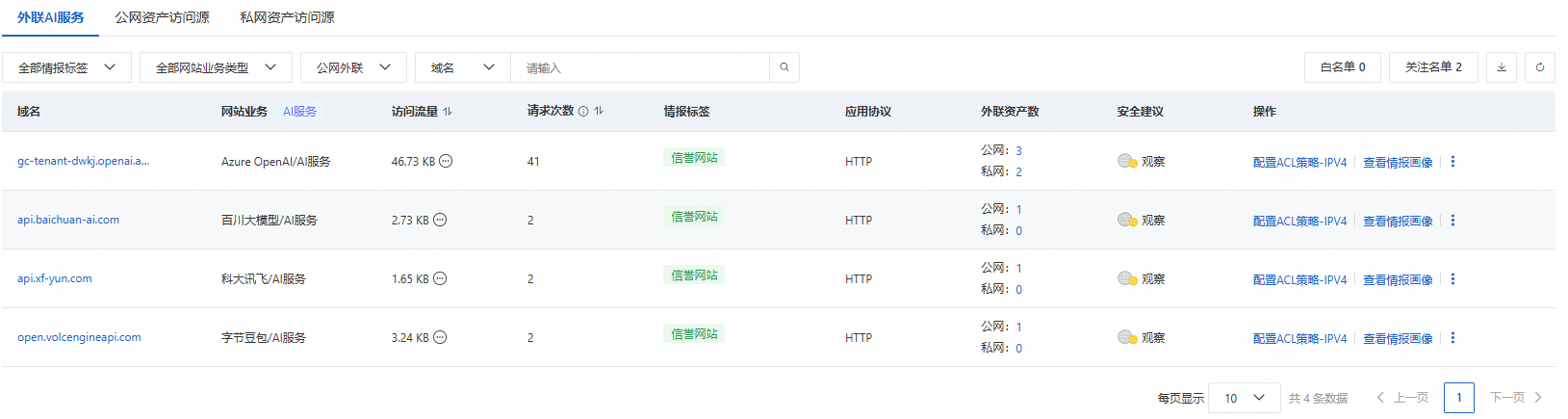Click 观察 status icon in 百川大模型 row
Image resolution: width=1568 pixels, height=419 pixels.
[x=1127, y=221]
